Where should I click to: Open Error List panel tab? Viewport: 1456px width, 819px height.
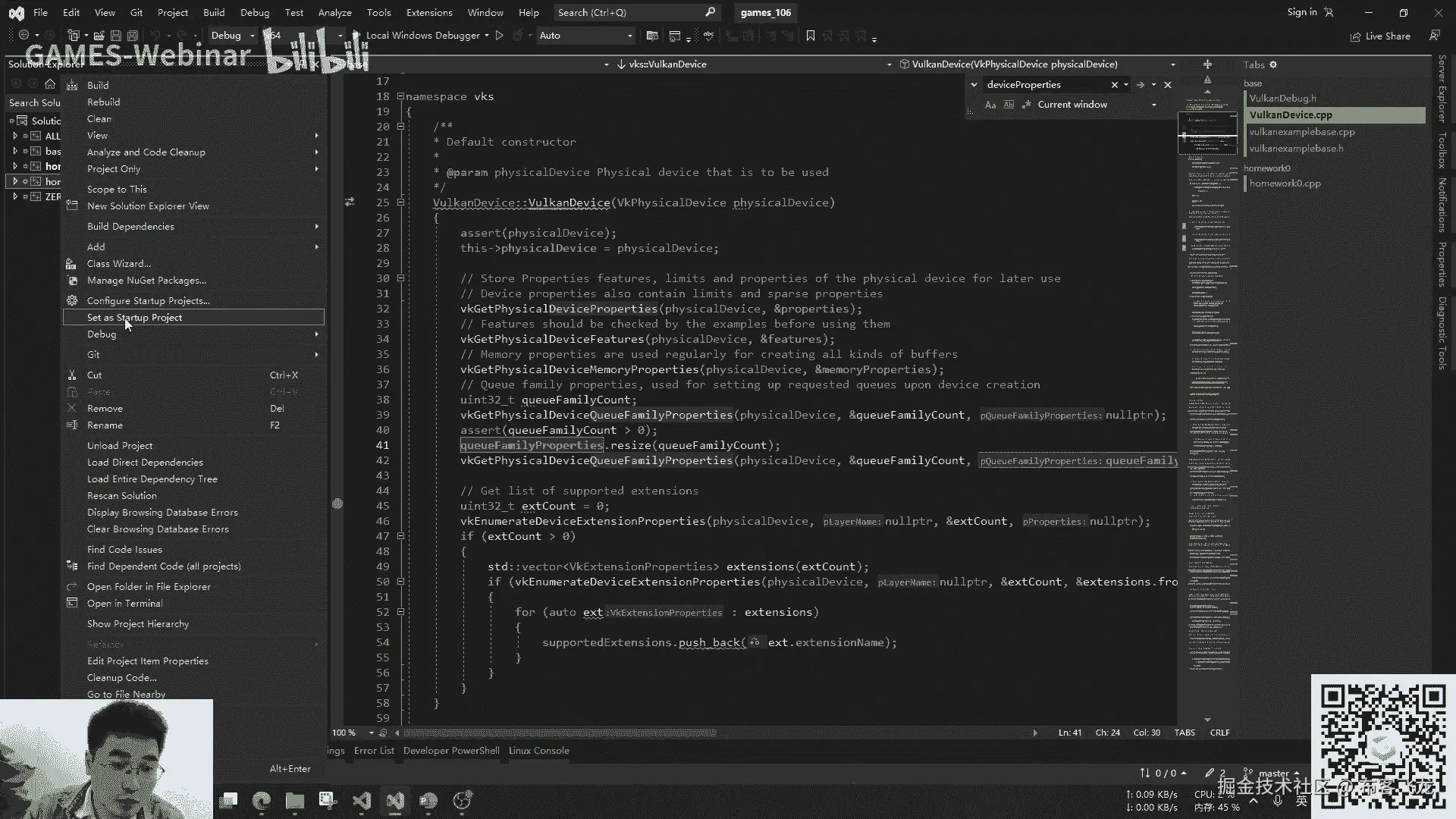[374, 751]
